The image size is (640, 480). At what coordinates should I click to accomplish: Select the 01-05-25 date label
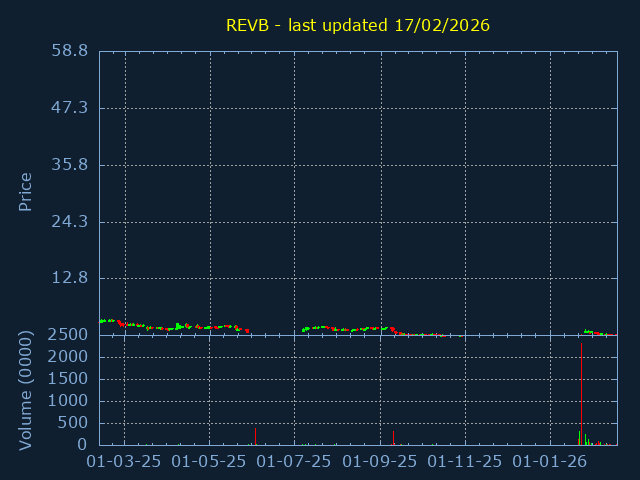tap(209, 462)
